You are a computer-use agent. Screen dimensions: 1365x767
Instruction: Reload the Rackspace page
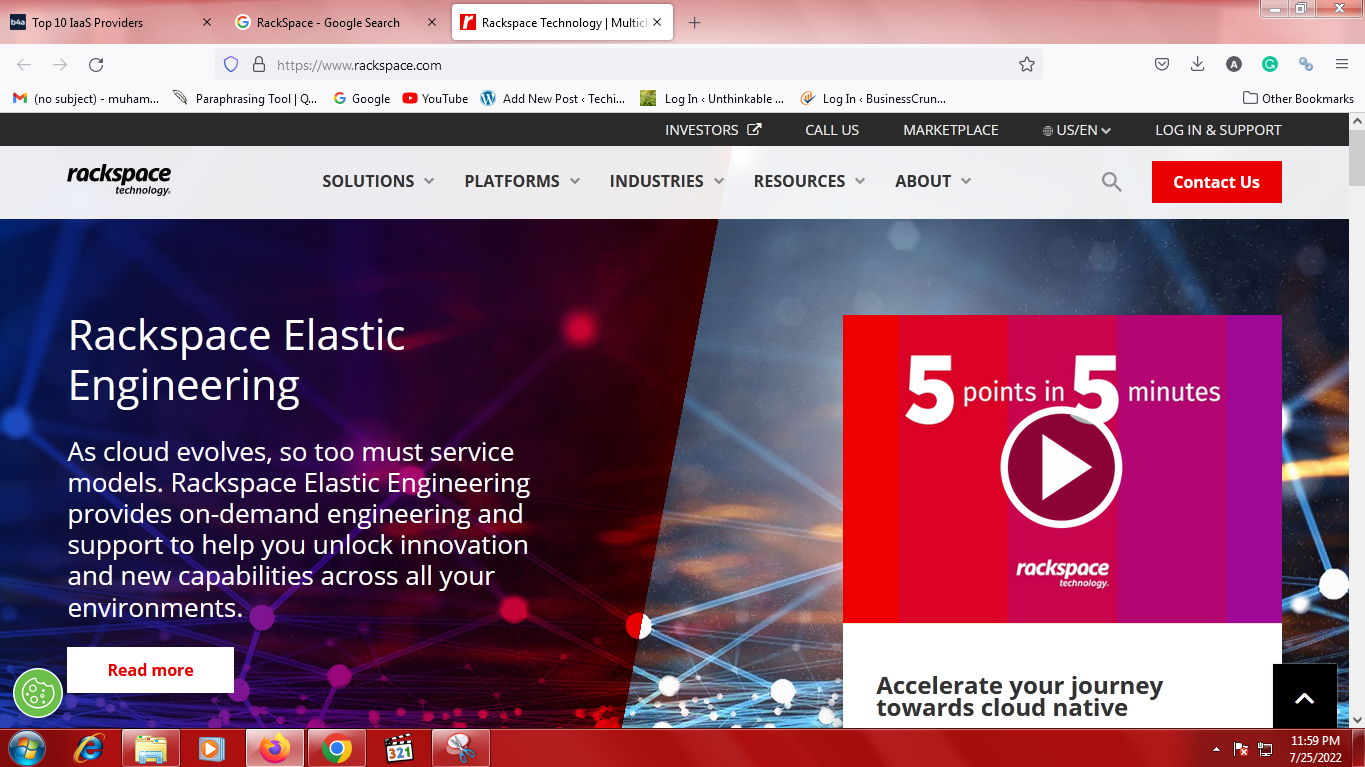[x=96, y=64]
